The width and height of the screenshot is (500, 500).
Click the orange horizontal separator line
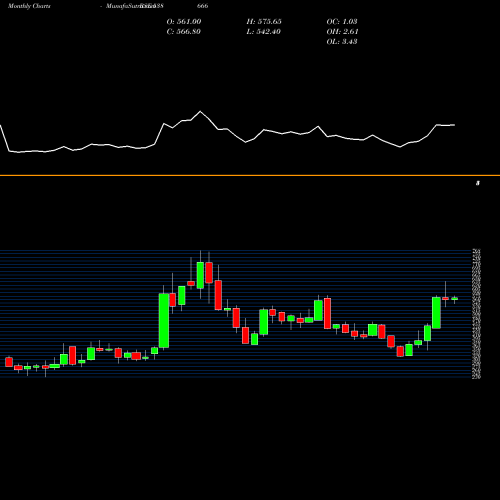[x=250, y=175]
